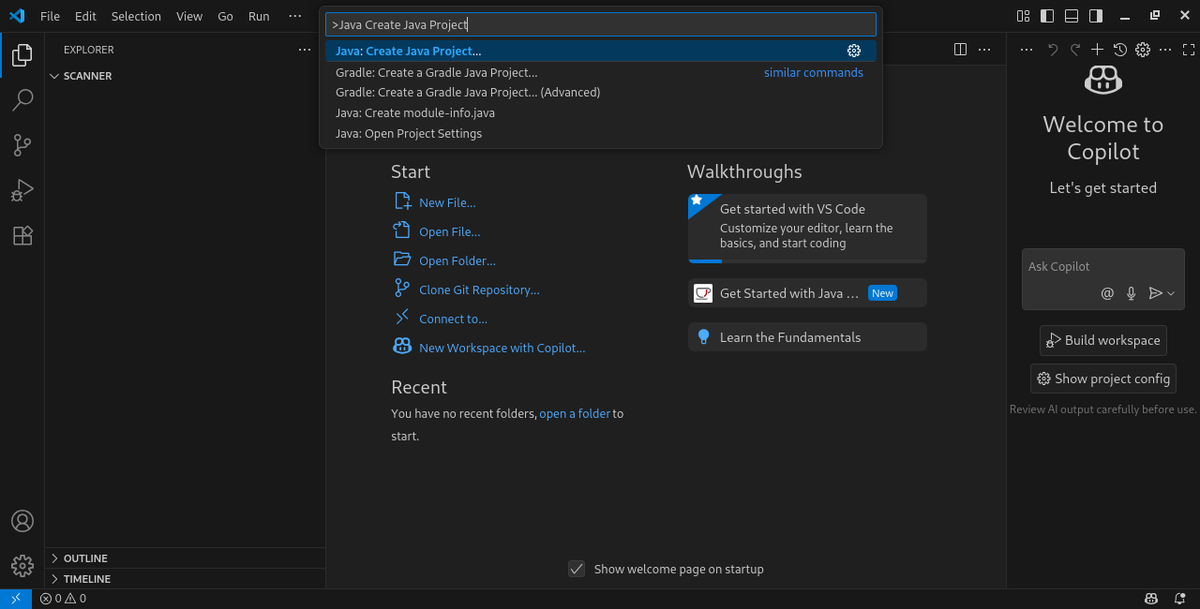Open Copilot status icon in status bar
The height and width of the screenshot is (609, 1200).
pyautogui.click(x=1153, y=599)
